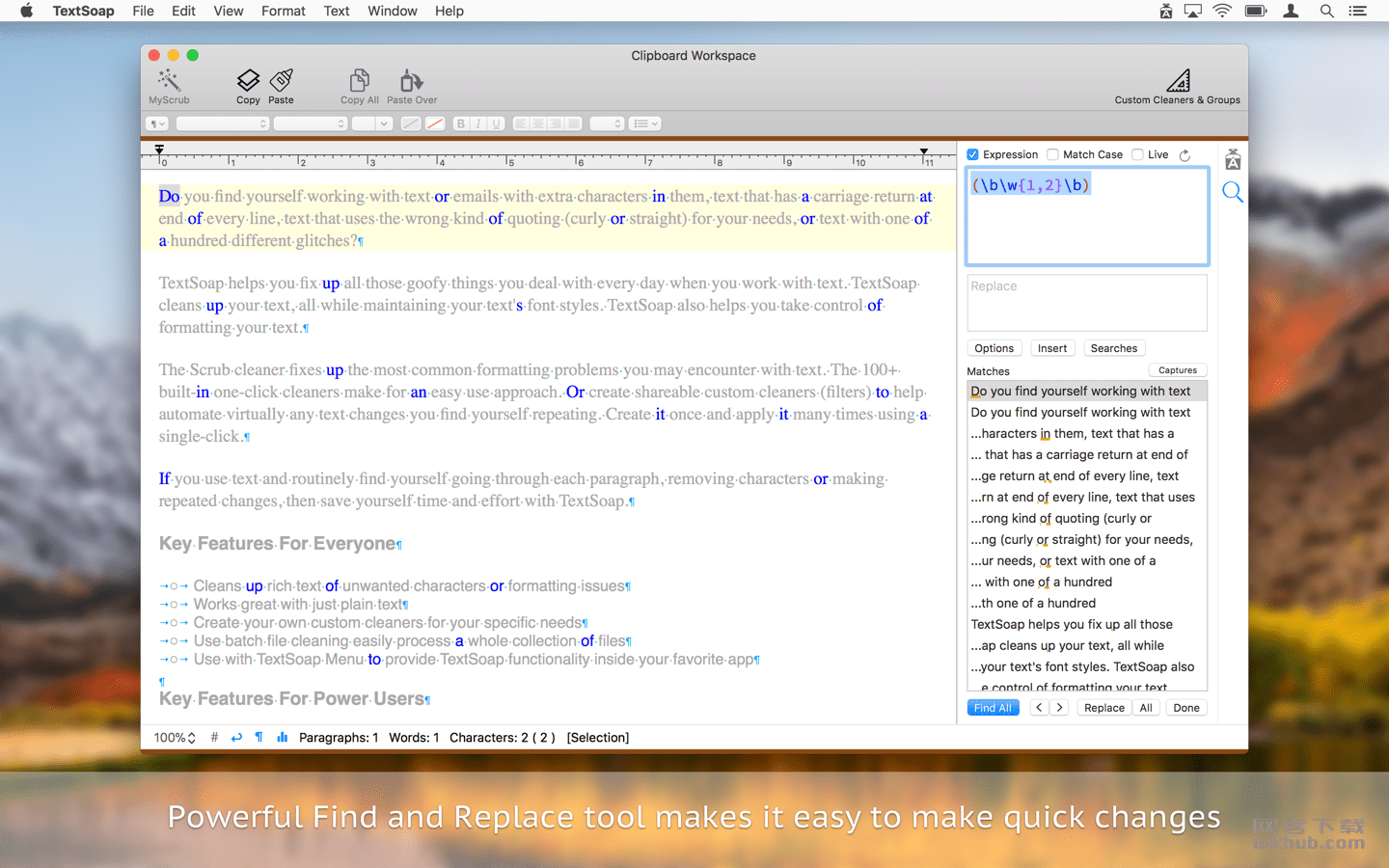
Task: Apply bold formatting
Action: 460,123
